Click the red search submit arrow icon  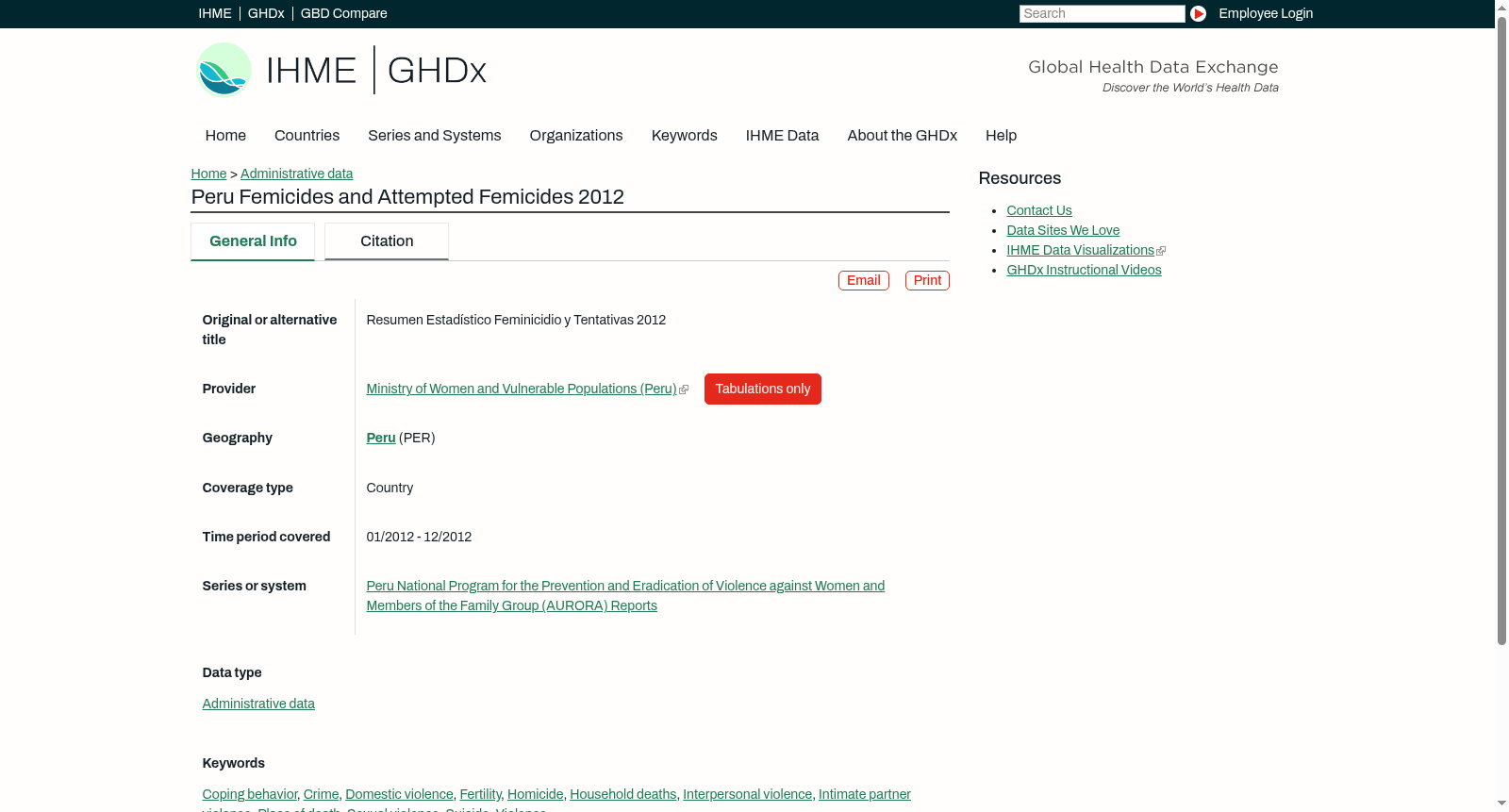[x=1198, y=13]
